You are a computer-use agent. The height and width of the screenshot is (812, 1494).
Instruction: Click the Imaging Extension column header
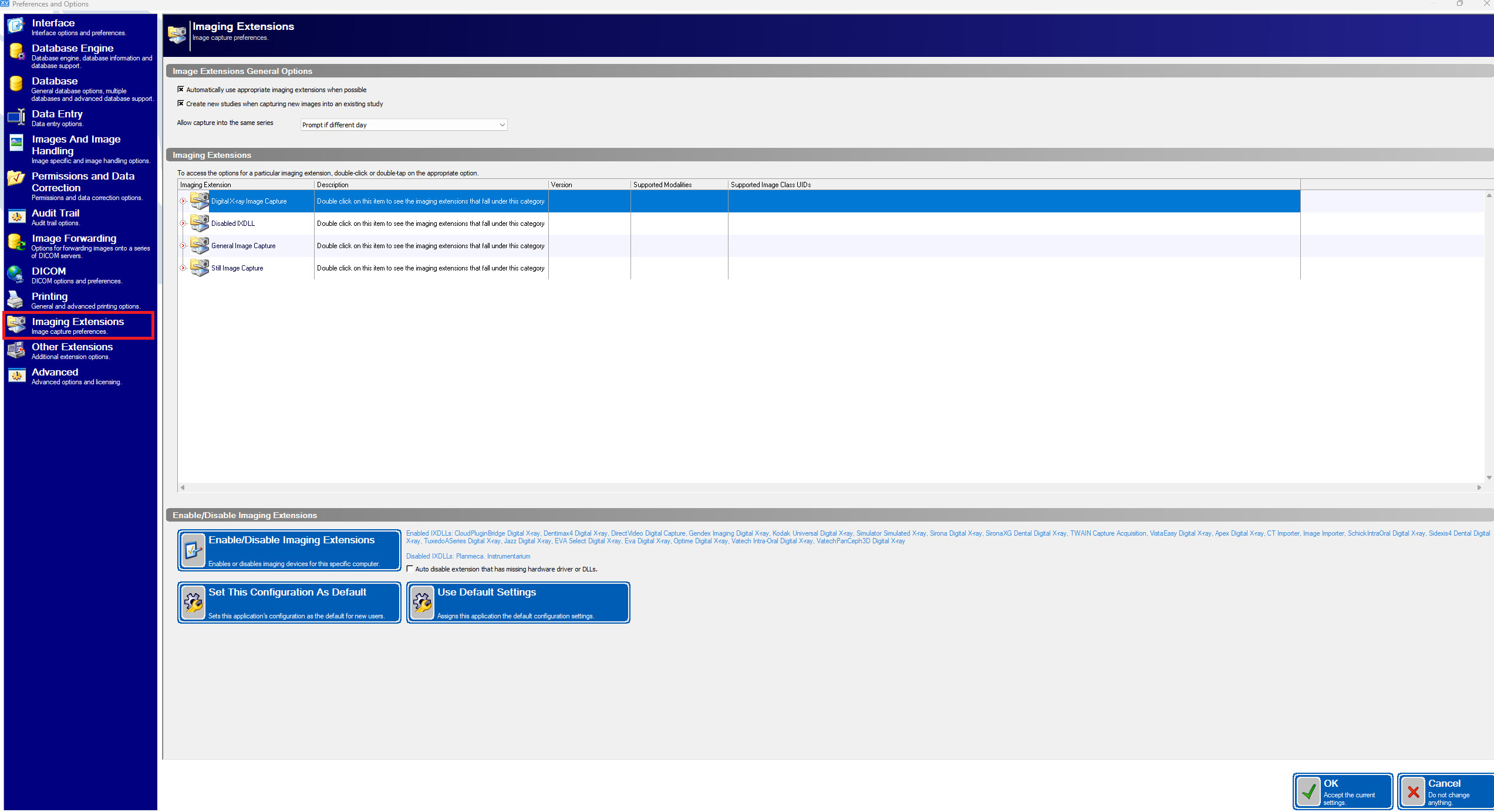246,185
